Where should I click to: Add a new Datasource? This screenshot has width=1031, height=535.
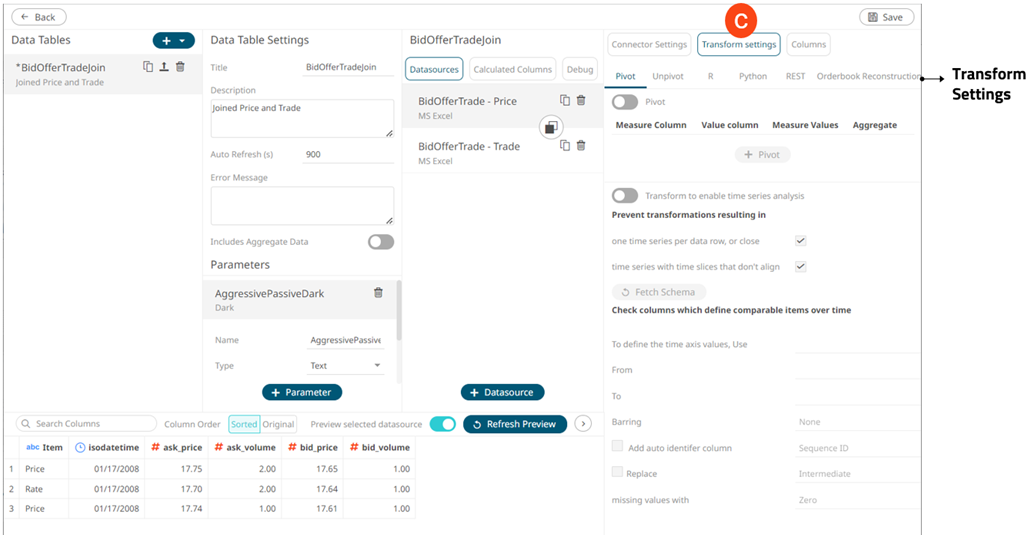[502, 392]
